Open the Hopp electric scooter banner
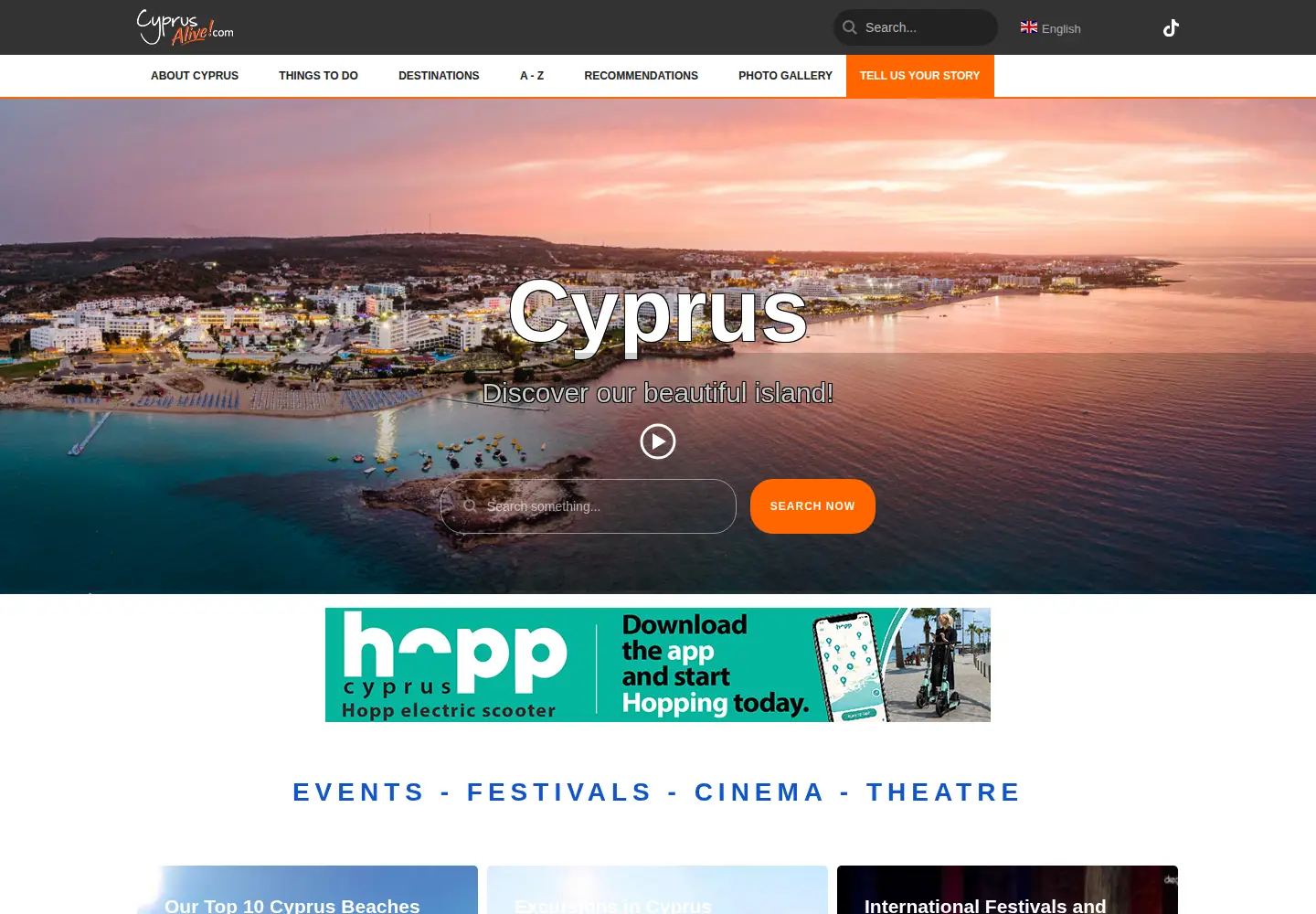The height and width of the screenshot is (914, 1316). [x=658, y=664]
